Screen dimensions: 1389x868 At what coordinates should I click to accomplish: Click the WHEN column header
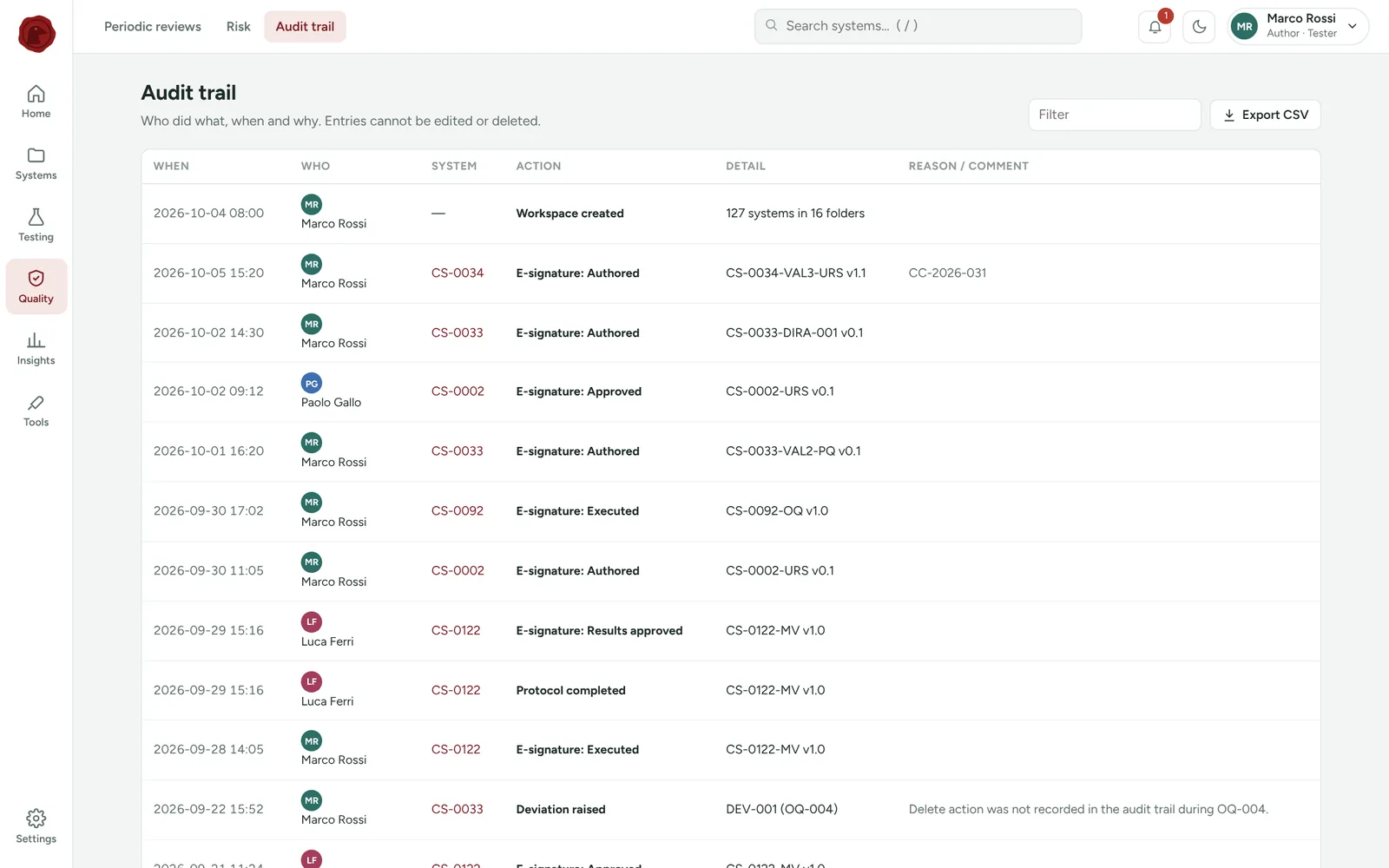[171, 166]
